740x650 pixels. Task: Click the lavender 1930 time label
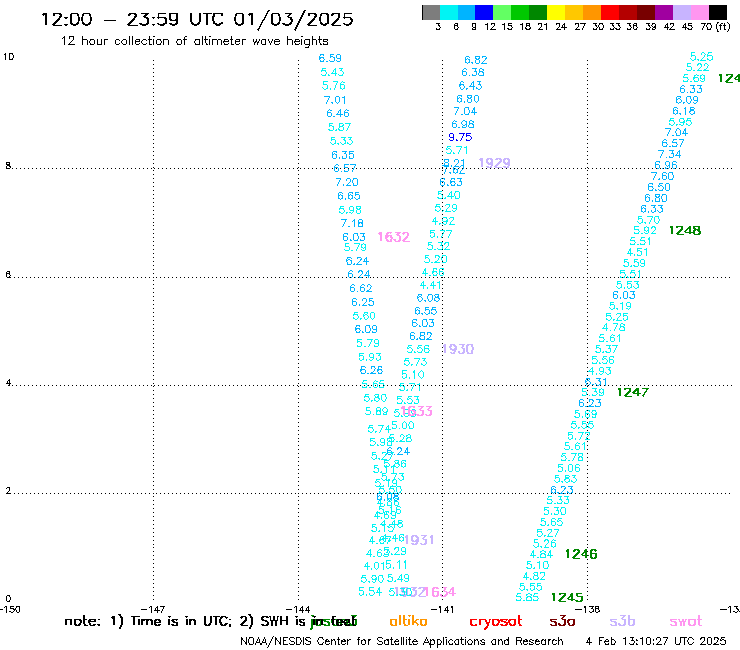[x=458, y=349]
